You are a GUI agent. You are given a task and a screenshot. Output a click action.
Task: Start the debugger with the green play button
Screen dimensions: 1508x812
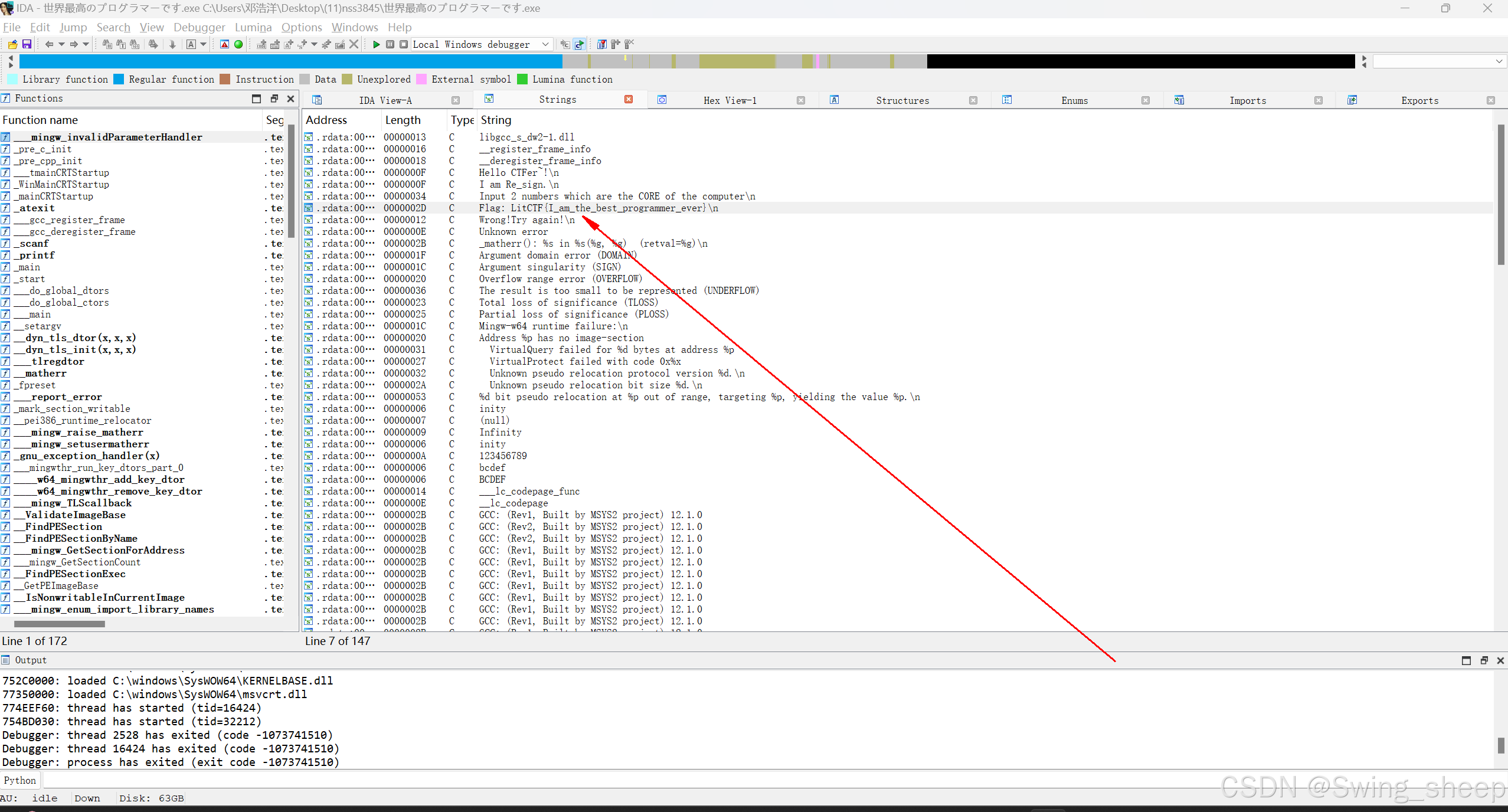[376, 44]
